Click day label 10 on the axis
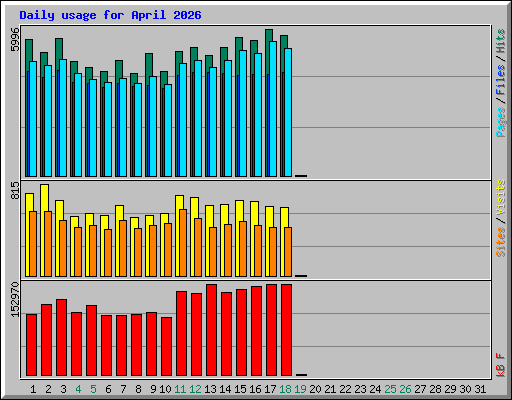The width and height of the screenshot is (512, 400). [165, 389]
